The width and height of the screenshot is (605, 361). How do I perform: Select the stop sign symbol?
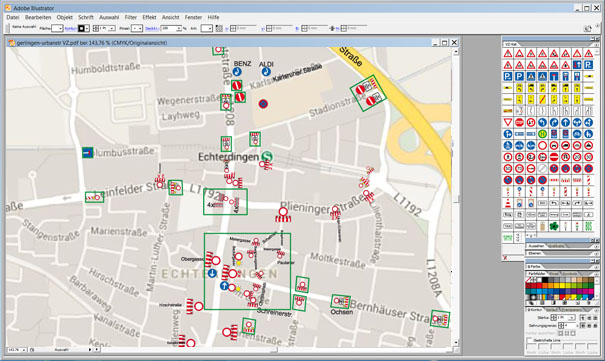tap(519, 122)
